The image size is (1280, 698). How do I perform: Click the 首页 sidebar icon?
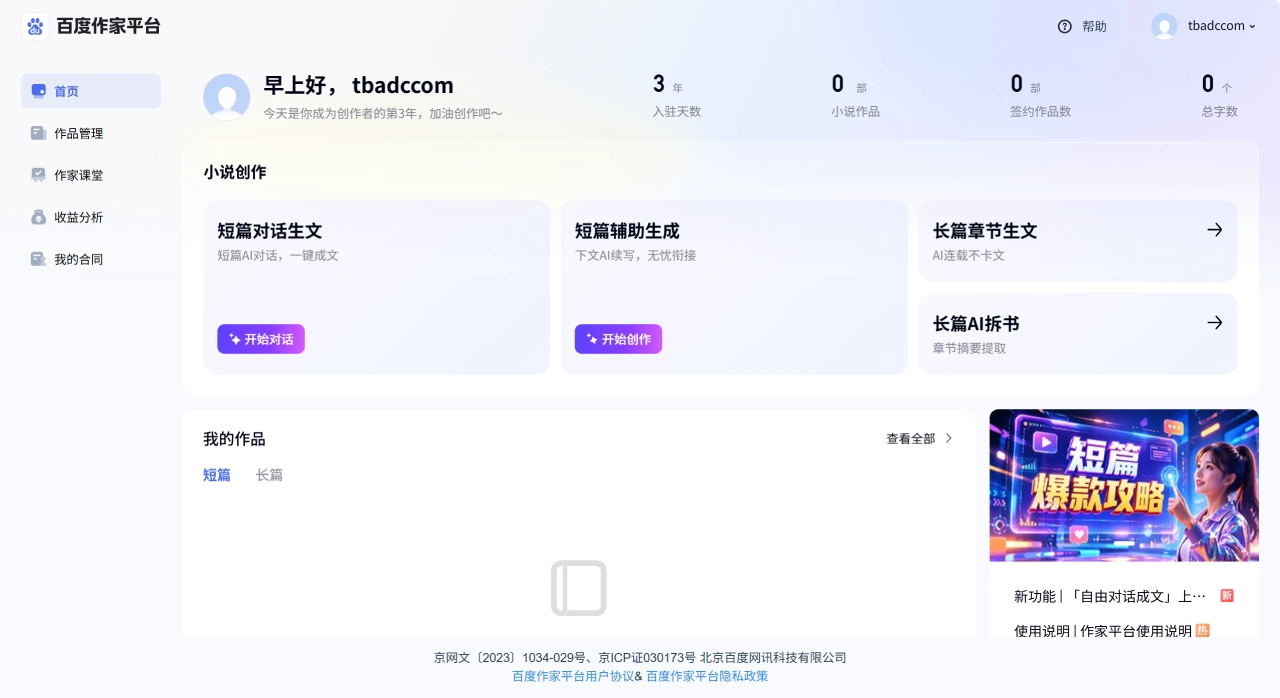pos(39,91)
